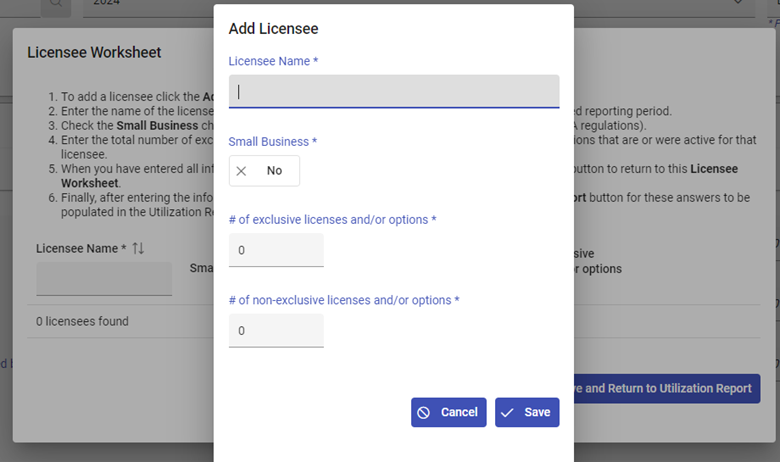Click the X icon in Small Business toggle
The width and height of the screenshot is (780, 462).
point(241,171)
